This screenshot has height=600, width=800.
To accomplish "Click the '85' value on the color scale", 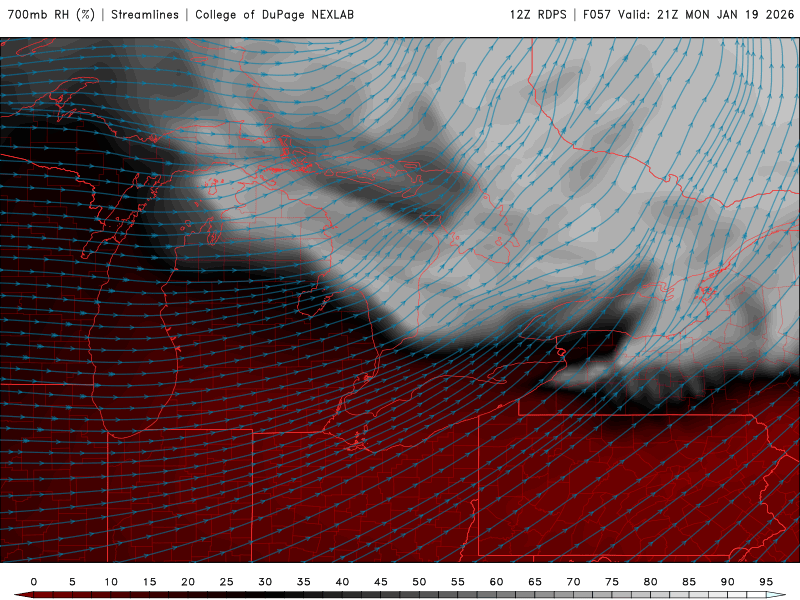I will (689, 582).
